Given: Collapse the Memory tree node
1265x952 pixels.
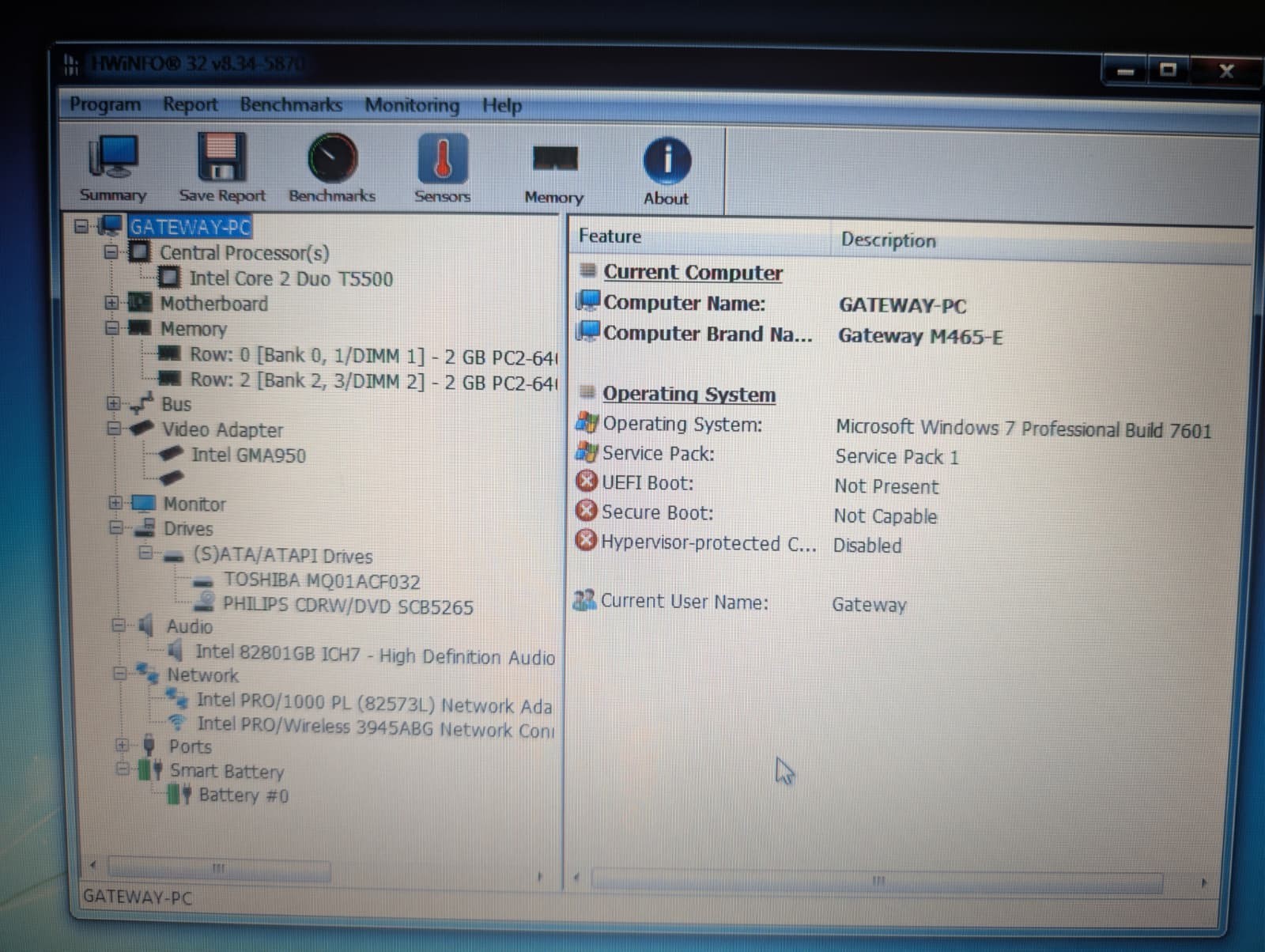Looking at the screenshot, I should (x=111, y=327).
